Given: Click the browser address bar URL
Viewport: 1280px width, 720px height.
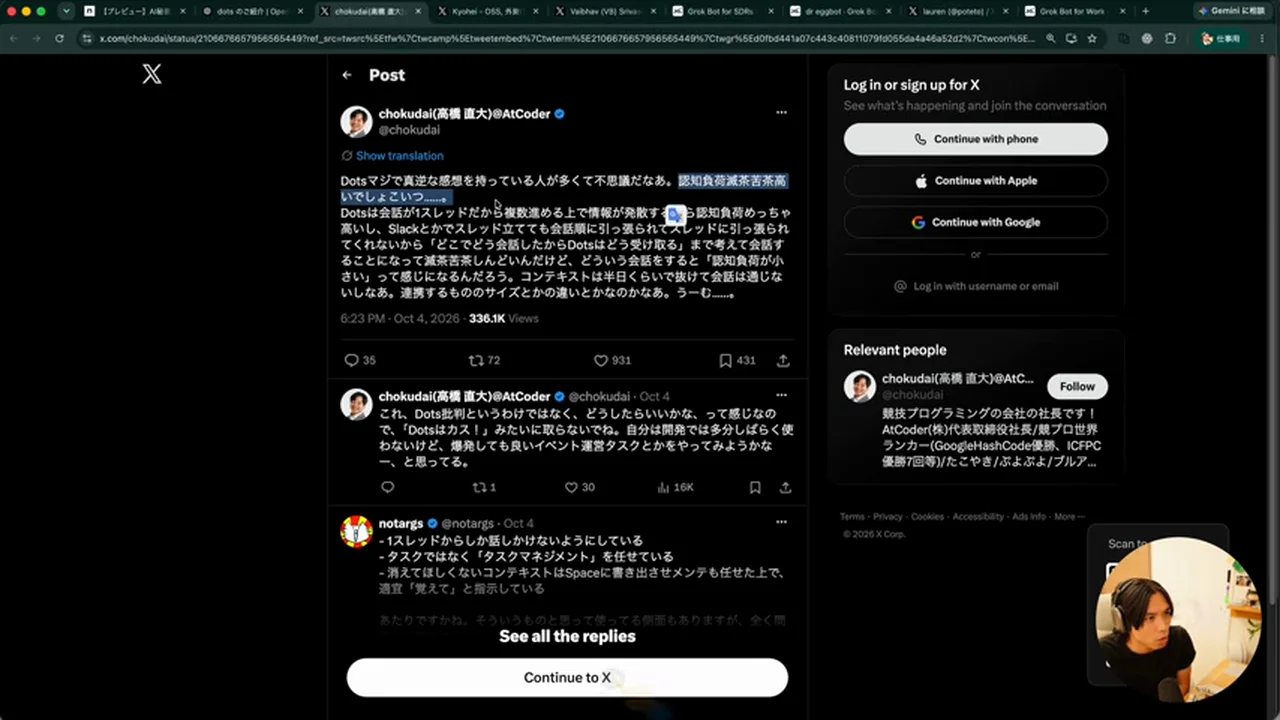Looking at the screenshot, I should pos(567,38).
